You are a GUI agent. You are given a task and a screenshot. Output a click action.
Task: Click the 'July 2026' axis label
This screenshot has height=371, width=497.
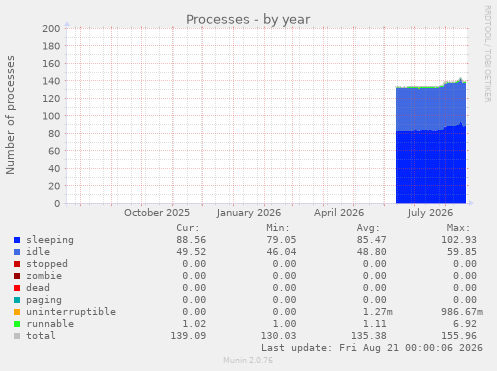430,213
